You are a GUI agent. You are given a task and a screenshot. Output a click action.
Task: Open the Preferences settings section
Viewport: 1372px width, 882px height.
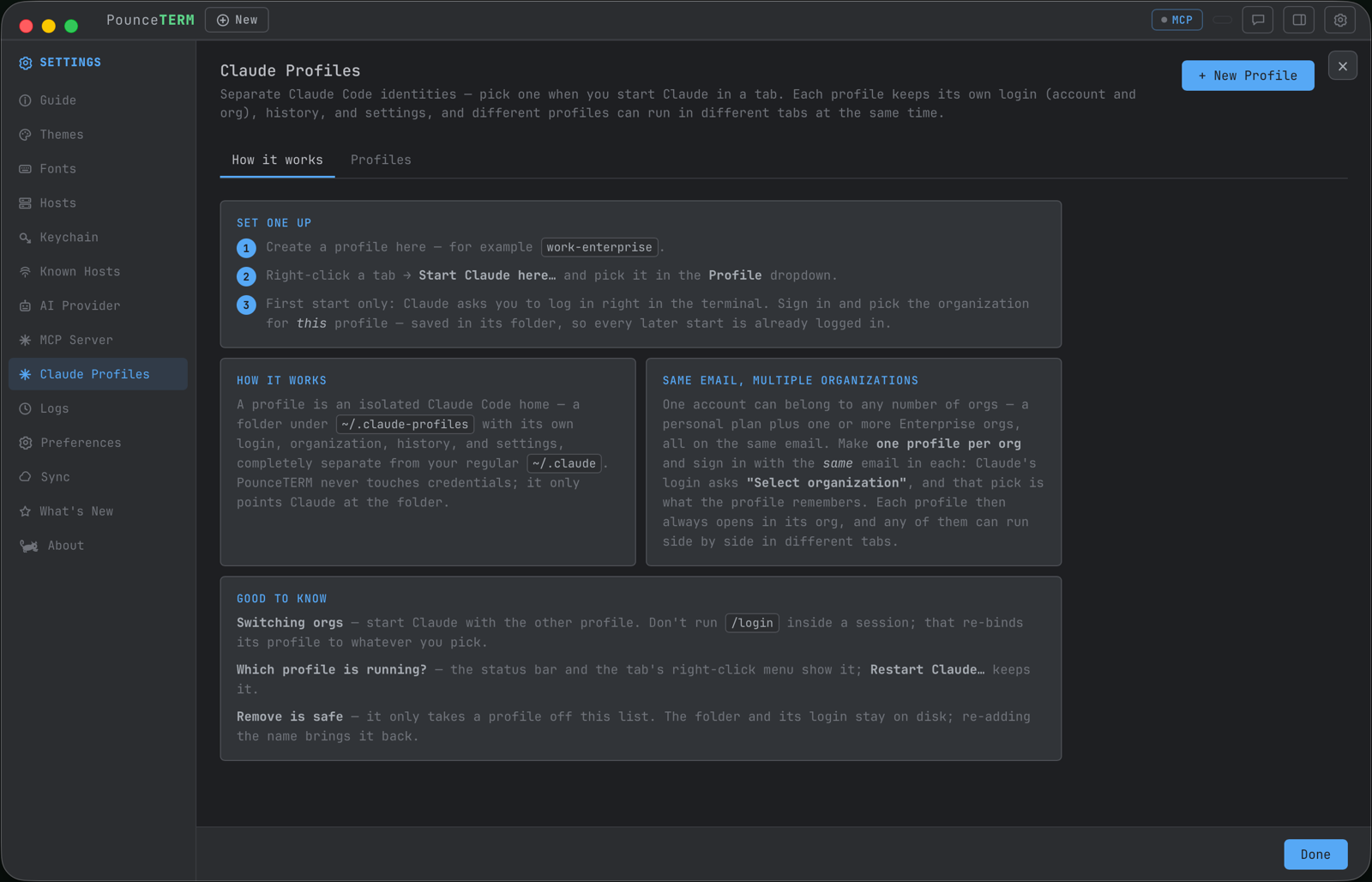(98, 444)
